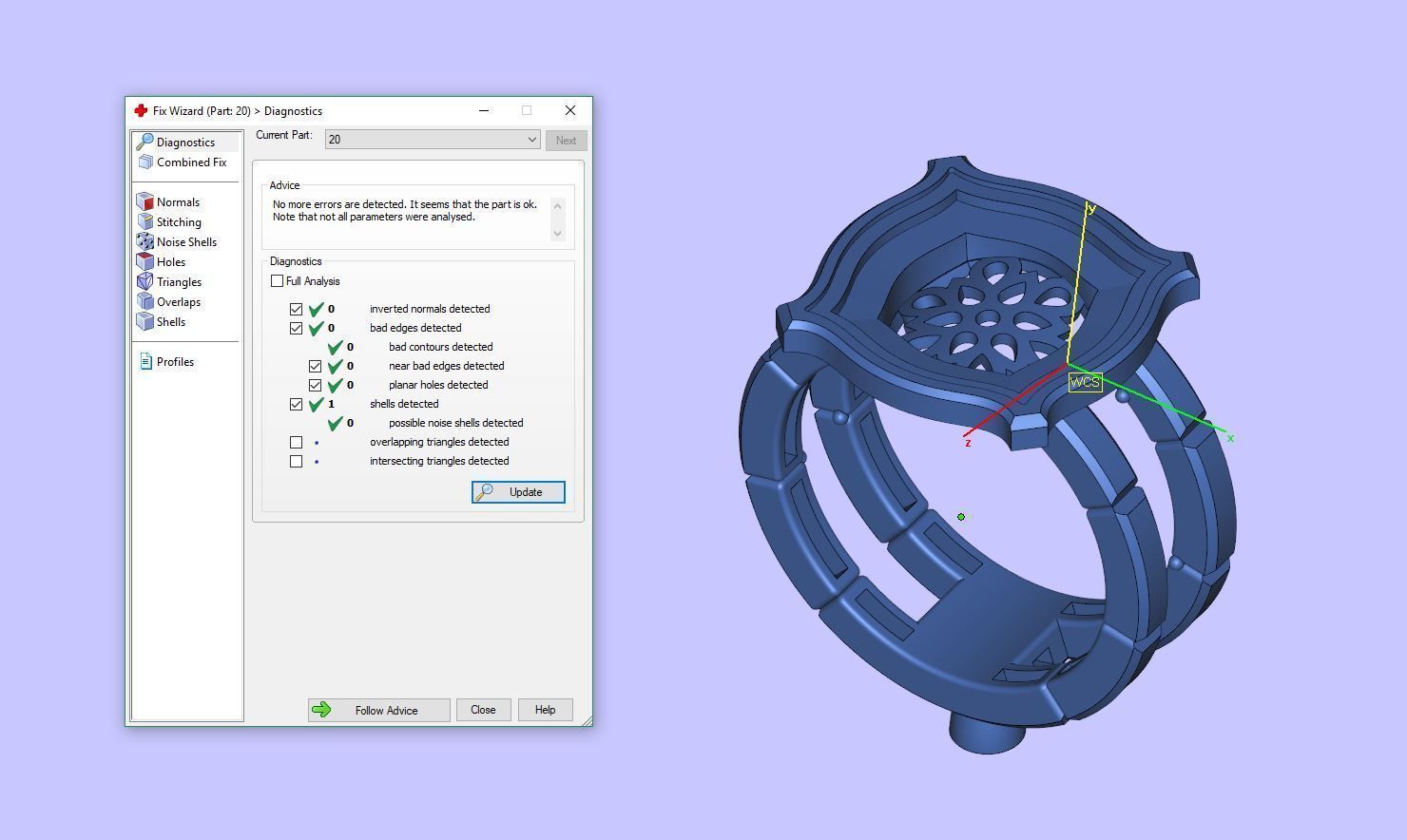The image size is (1407, 840).
Task: Click the advice text 'No more errors are detected'
Action: (339, 204)
